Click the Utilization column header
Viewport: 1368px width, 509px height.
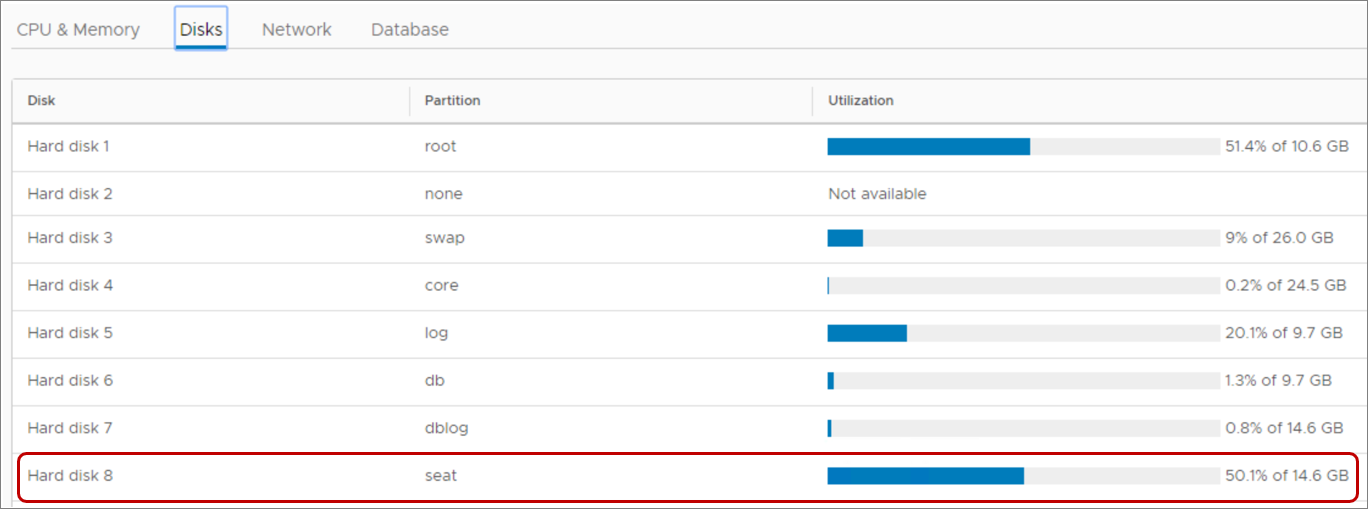click(860, 101)
